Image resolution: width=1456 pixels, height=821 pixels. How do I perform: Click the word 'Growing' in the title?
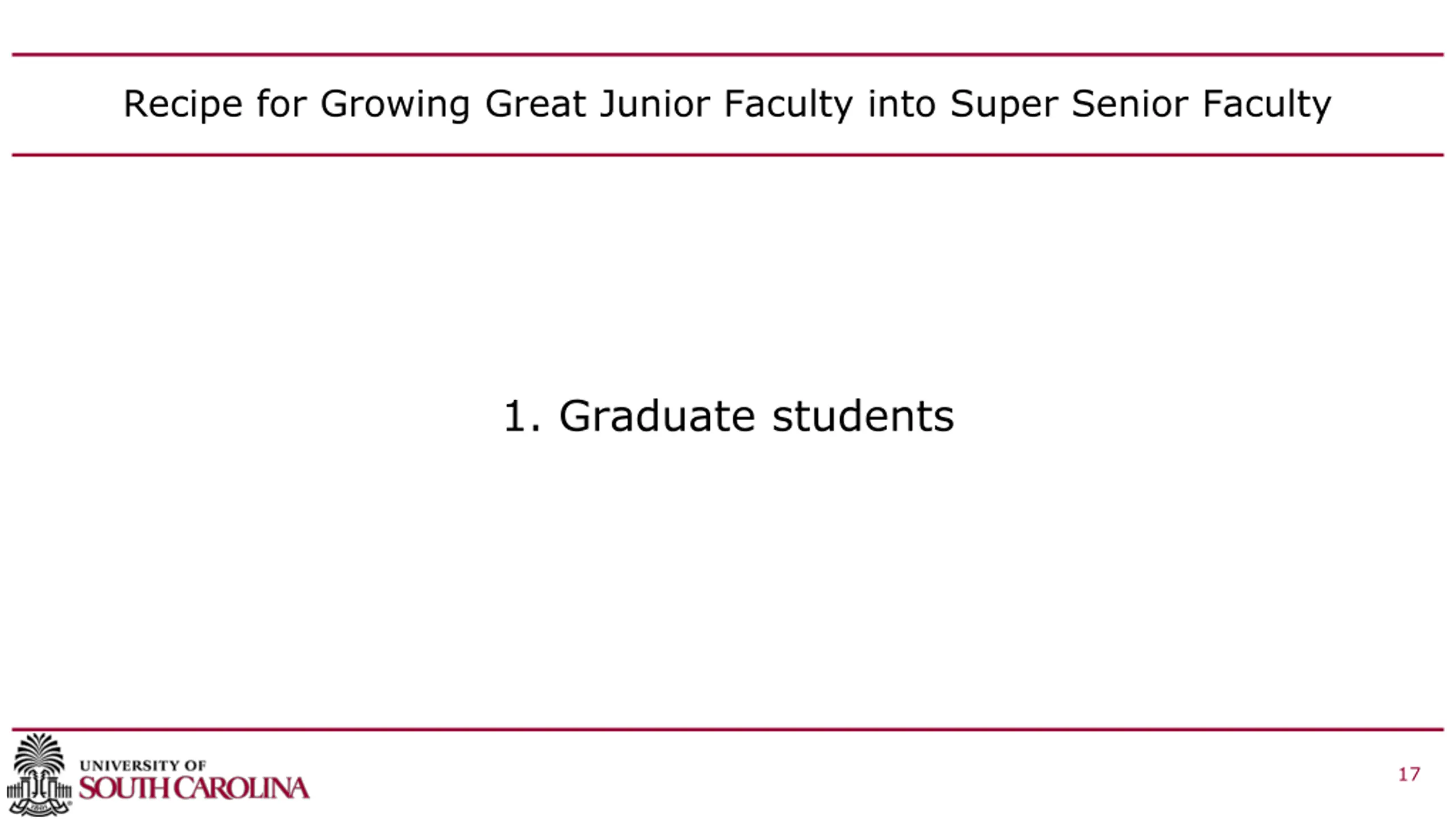click(x=395, y=104)
